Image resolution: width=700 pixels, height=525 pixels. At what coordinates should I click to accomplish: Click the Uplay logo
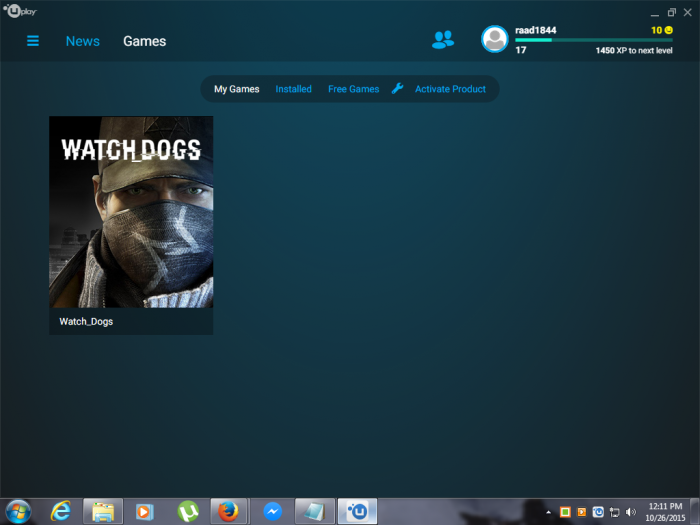[x=20, y=11]
